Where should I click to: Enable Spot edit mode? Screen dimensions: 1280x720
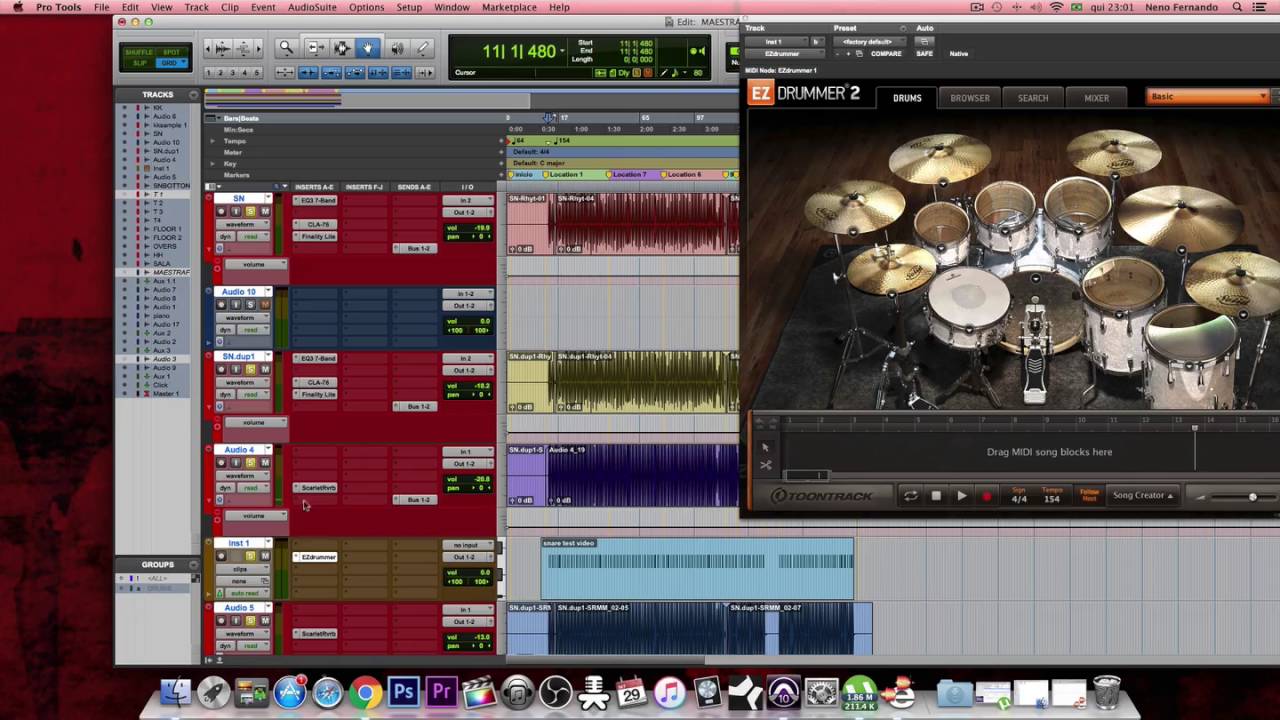pyautogui.click(x=173, y=52)
